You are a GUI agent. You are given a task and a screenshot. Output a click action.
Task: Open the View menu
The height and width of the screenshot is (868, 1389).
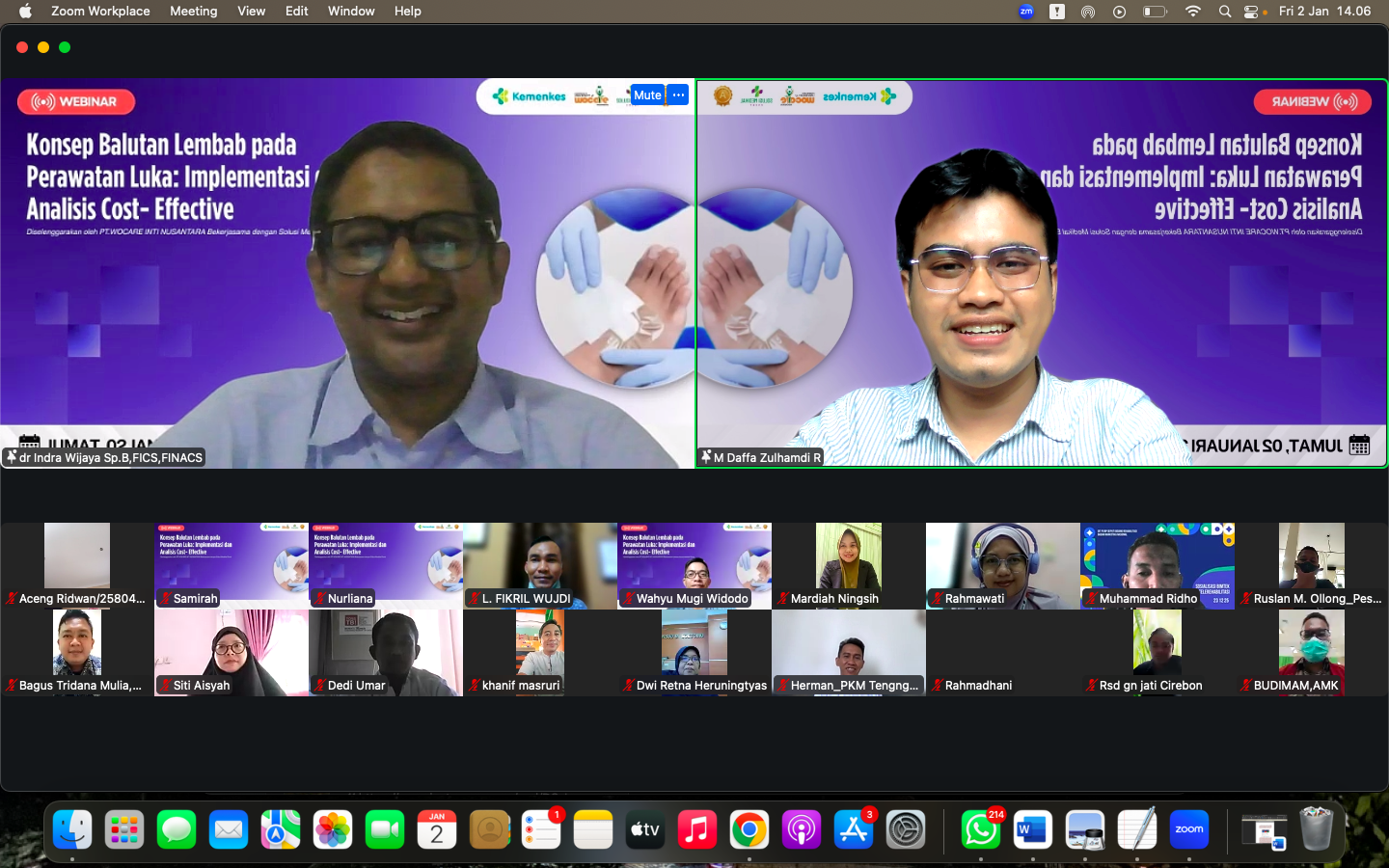[x=251, y=12]
